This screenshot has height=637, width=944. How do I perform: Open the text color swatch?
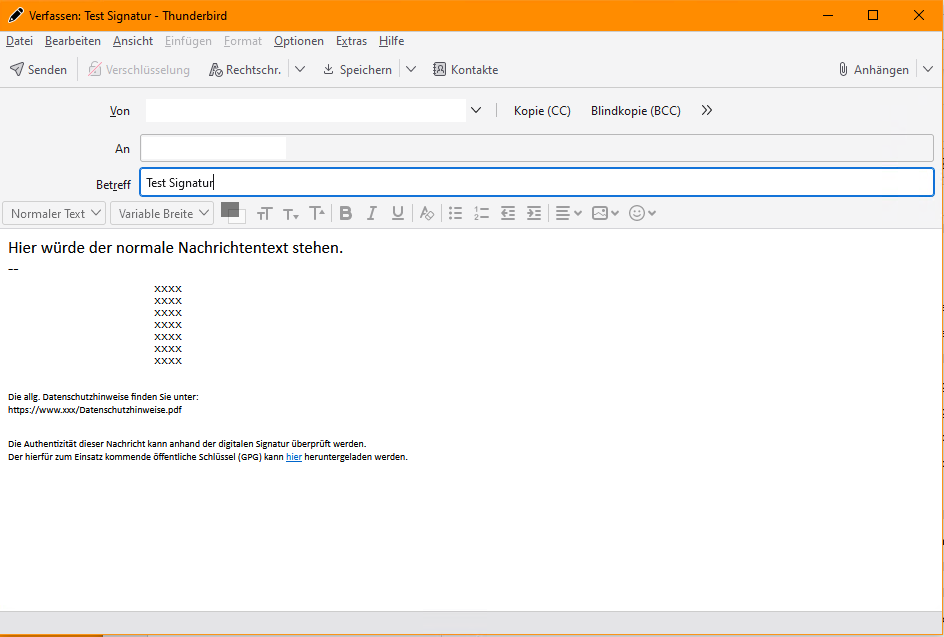pos(229,210)
